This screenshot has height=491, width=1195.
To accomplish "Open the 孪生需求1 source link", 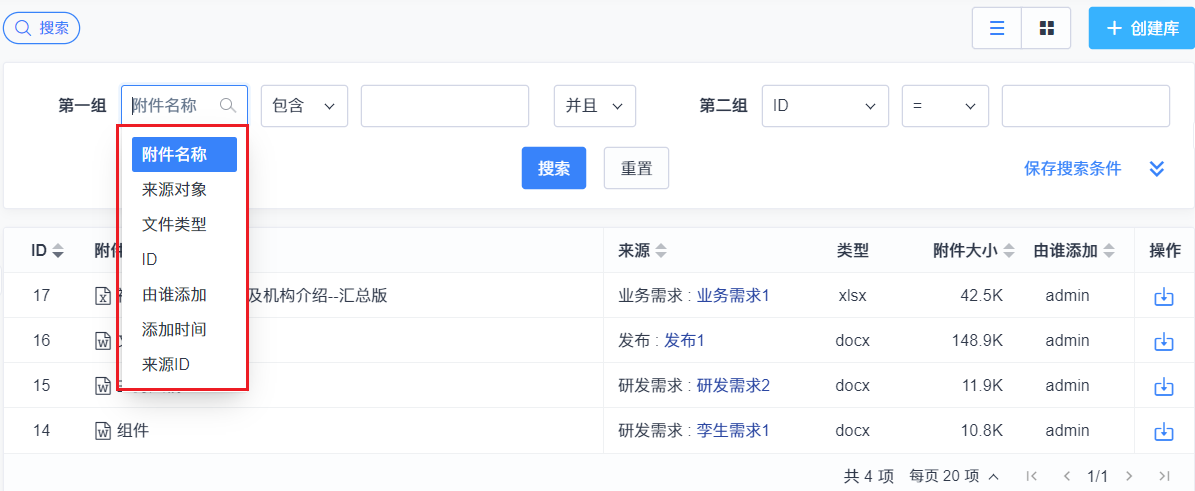I will [733, 431].
